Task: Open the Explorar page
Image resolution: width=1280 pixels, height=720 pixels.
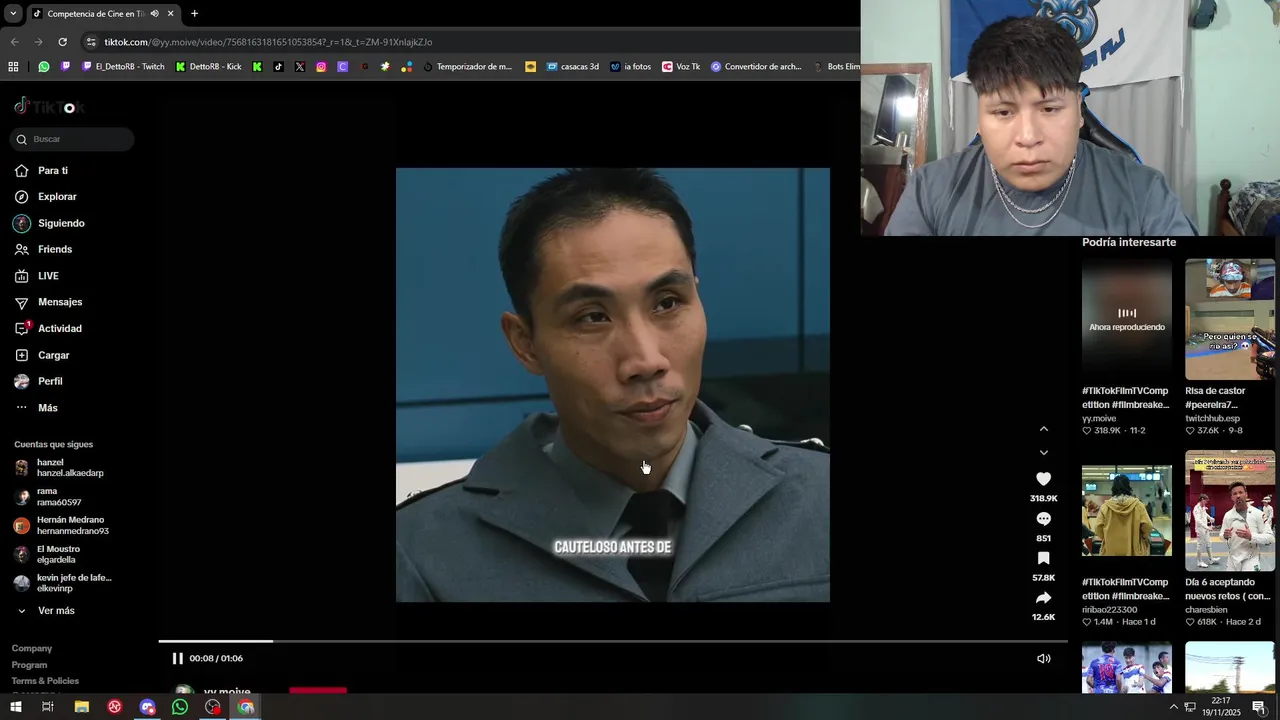Action: pos(45,197)
